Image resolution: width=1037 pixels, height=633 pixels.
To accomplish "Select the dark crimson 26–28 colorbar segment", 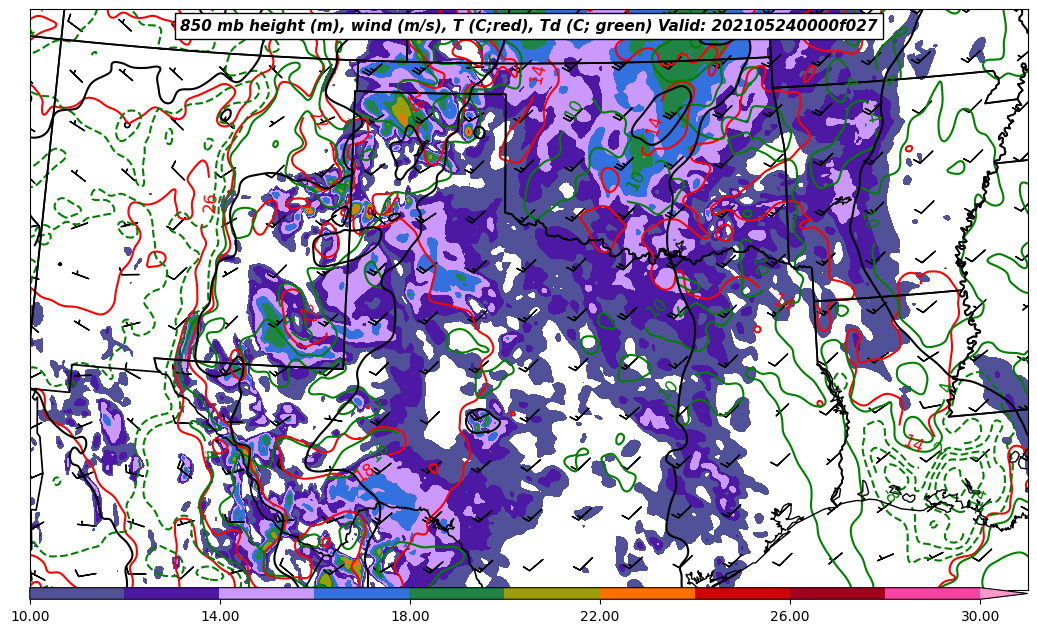I will [837, 593].
